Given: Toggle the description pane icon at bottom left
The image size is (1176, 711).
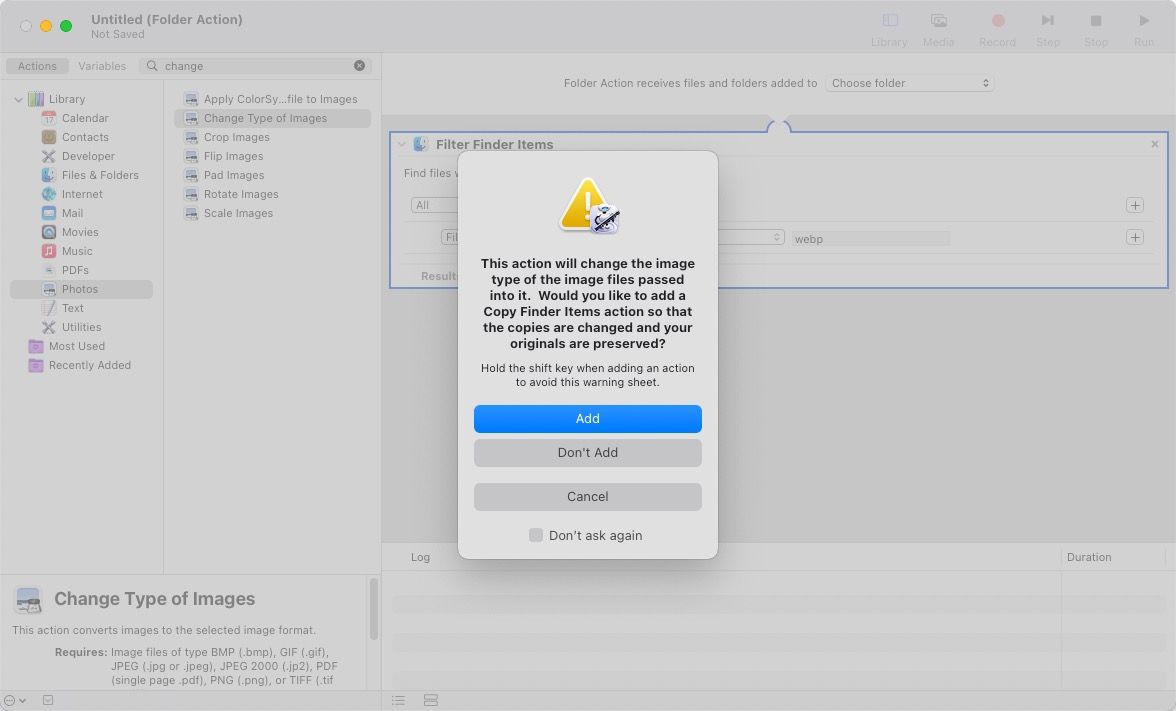Looking at the screenshot, I should 48,700.
